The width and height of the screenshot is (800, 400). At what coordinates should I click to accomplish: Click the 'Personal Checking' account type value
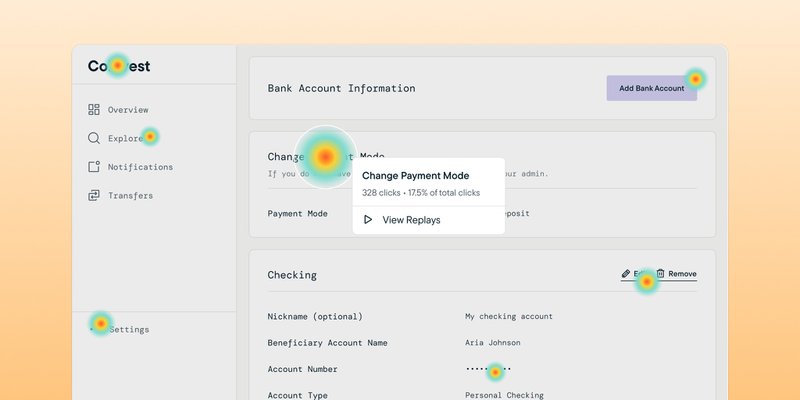(505, 395)
